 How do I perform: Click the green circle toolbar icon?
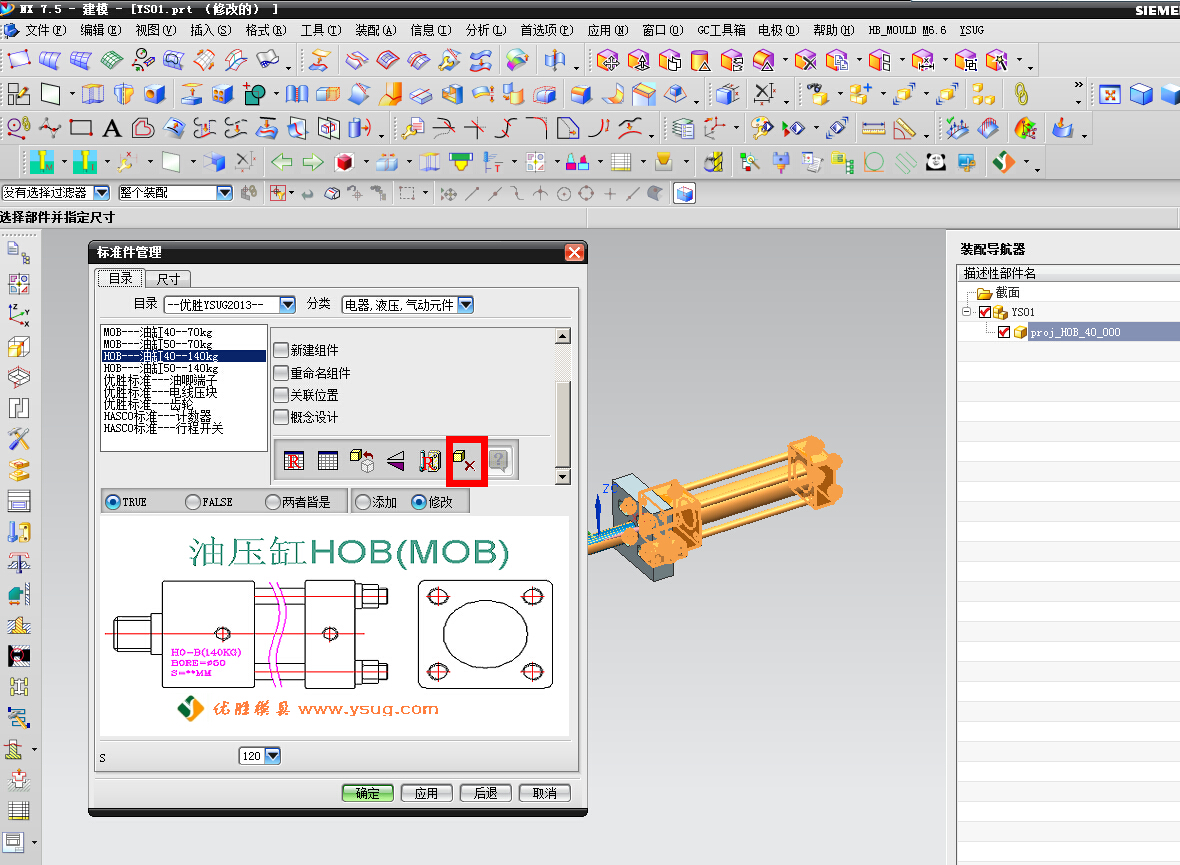(874, 162)
